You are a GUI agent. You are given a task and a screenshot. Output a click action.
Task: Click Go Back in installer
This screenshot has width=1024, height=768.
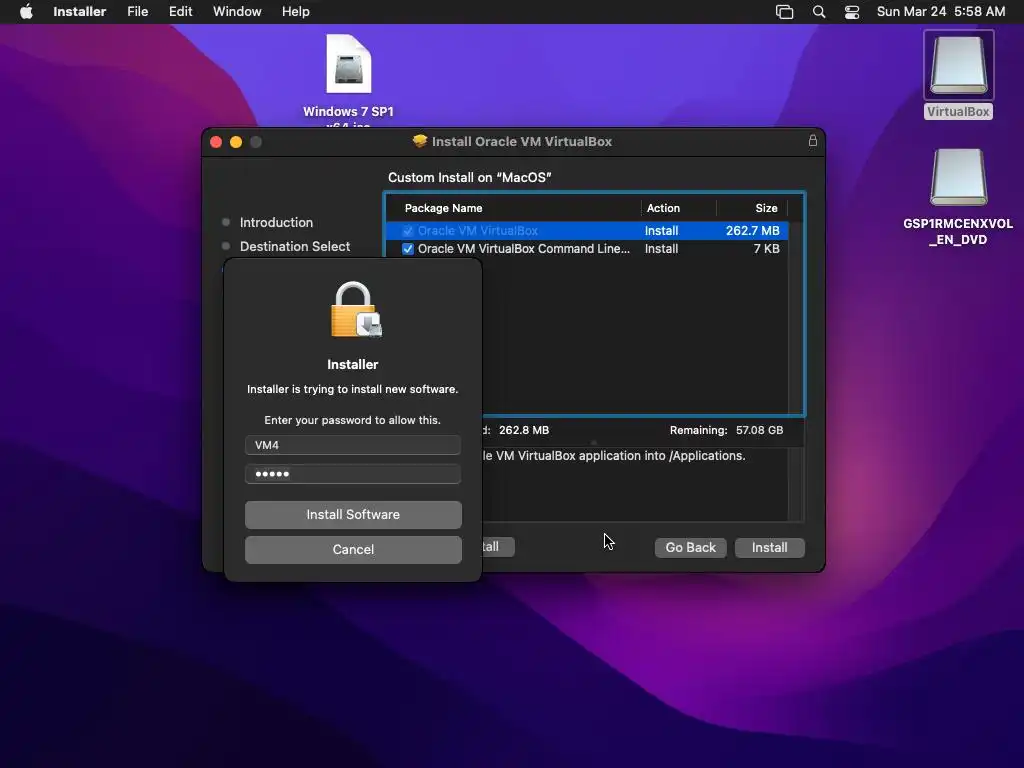tap(690, 547)
